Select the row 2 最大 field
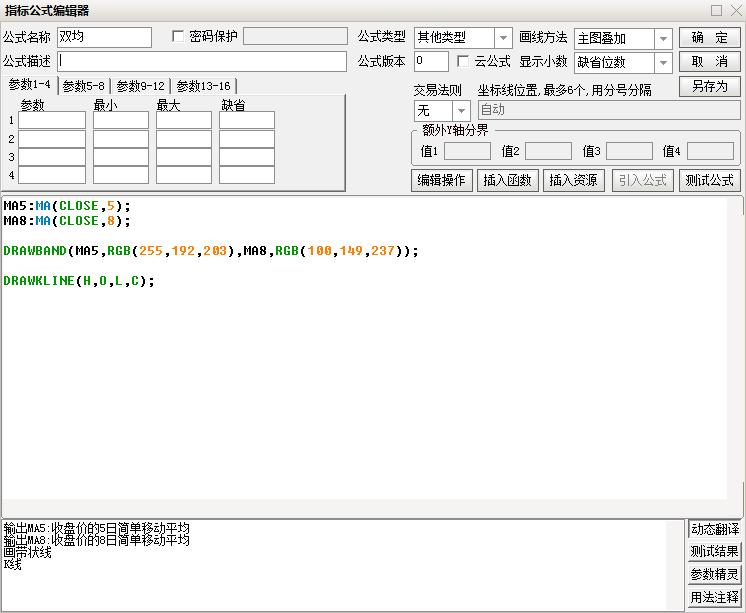The height and width of the screenshot is (613, 746). point(184,139)
